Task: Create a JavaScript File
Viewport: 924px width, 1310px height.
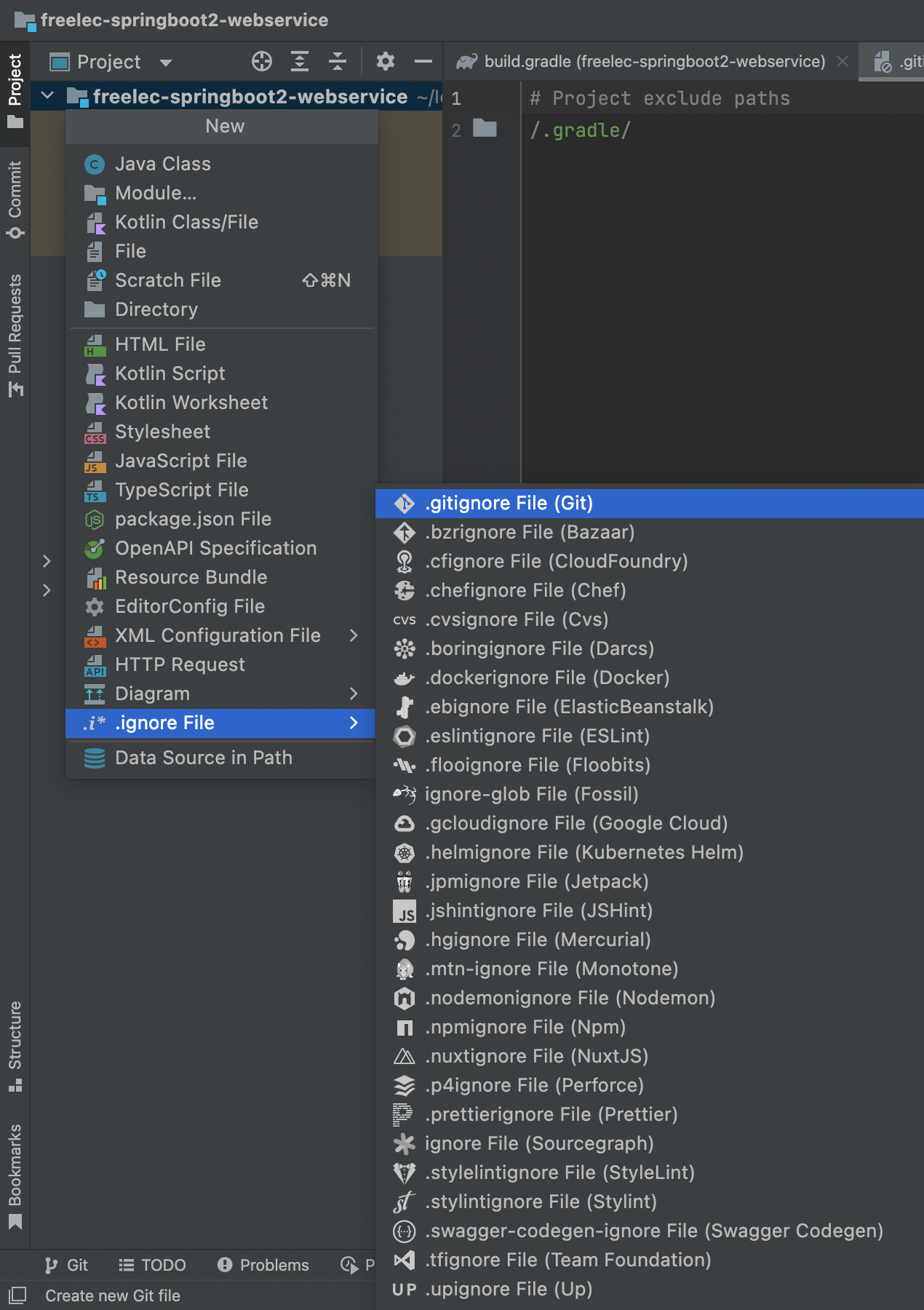Action: click(221, 461)
